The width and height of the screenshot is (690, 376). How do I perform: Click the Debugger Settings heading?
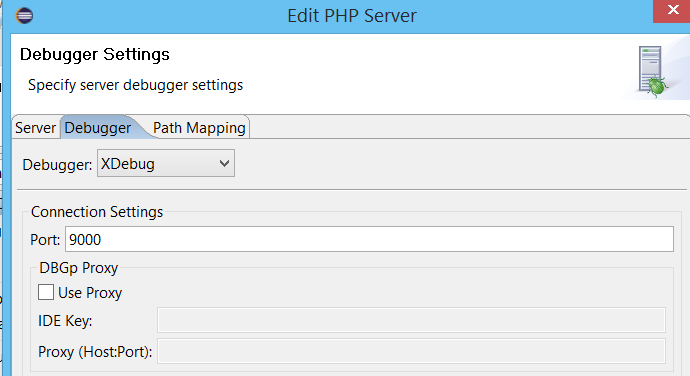point(95,55)
